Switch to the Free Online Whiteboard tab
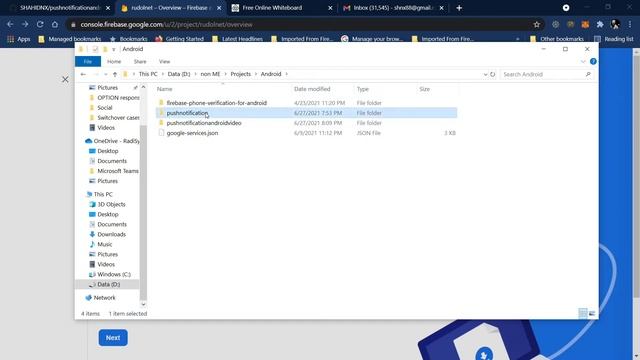 282,8
